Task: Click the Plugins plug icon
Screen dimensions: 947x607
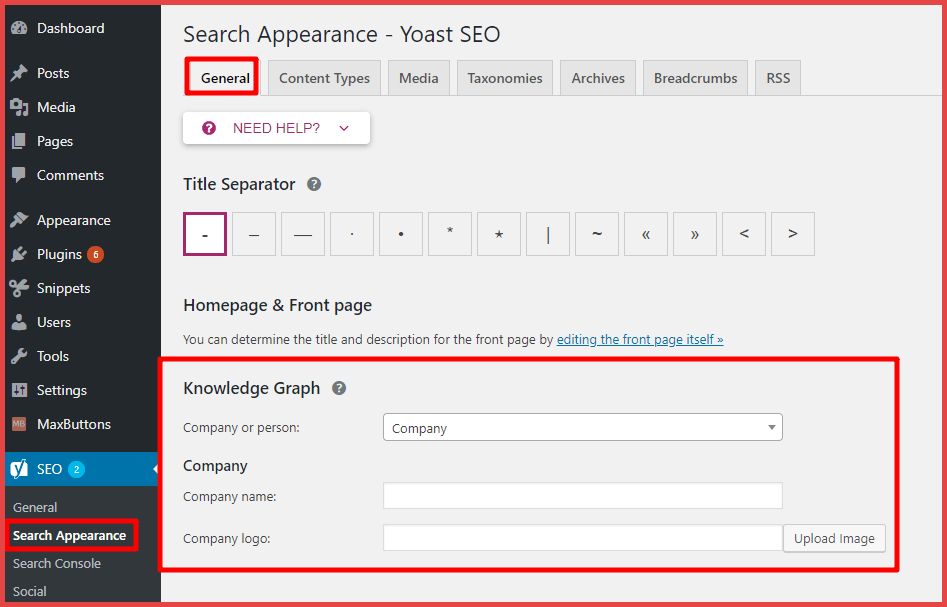Action: point(19,254)
